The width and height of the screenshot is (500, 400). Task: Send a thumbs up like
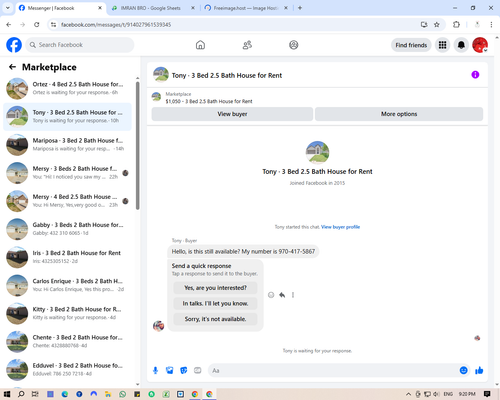point(479,370)
